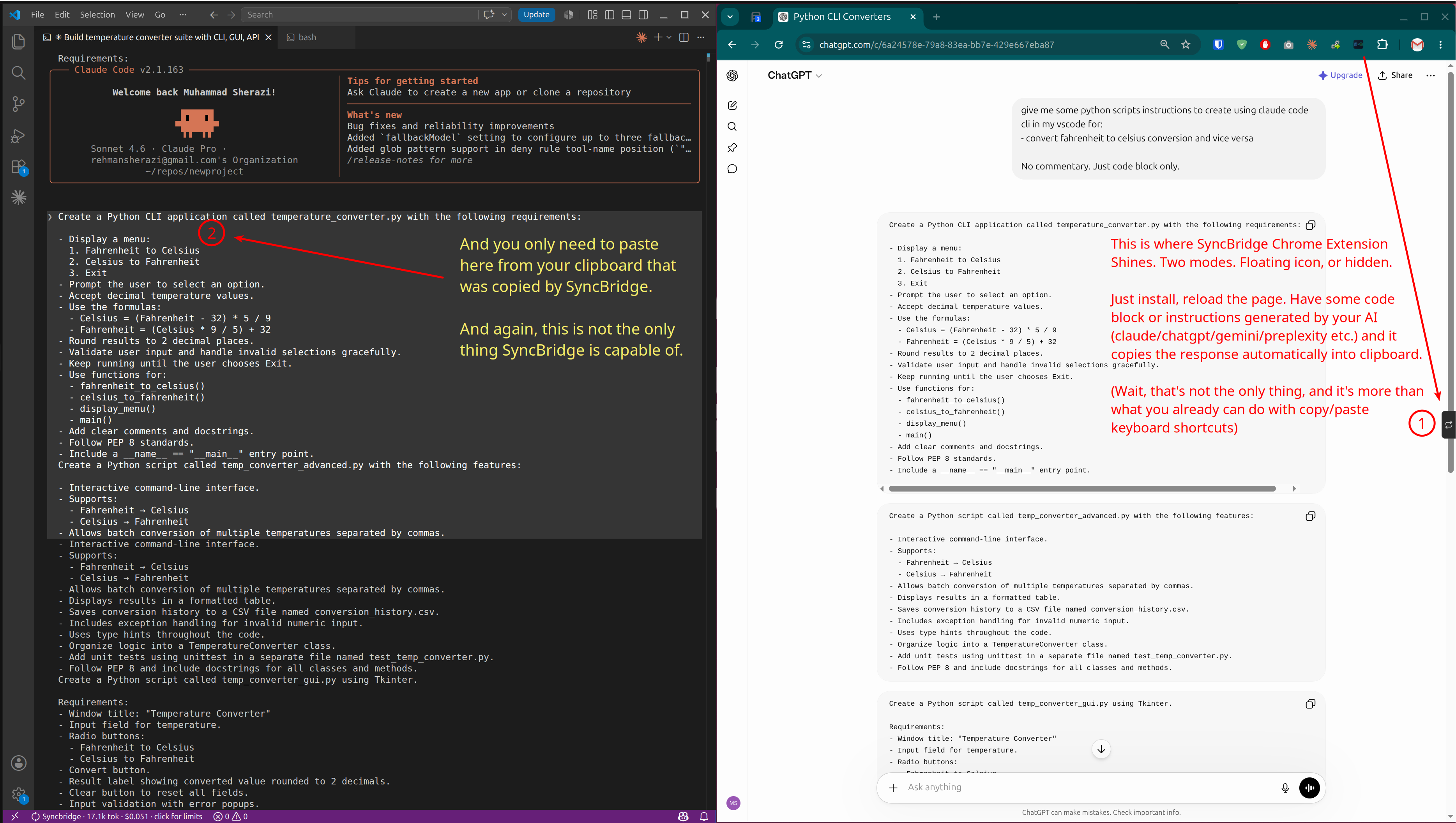This screenshot has height=823, width=1456.
Task: Start voice dictation in ChatGPT composer
Action: [1285, 788]
